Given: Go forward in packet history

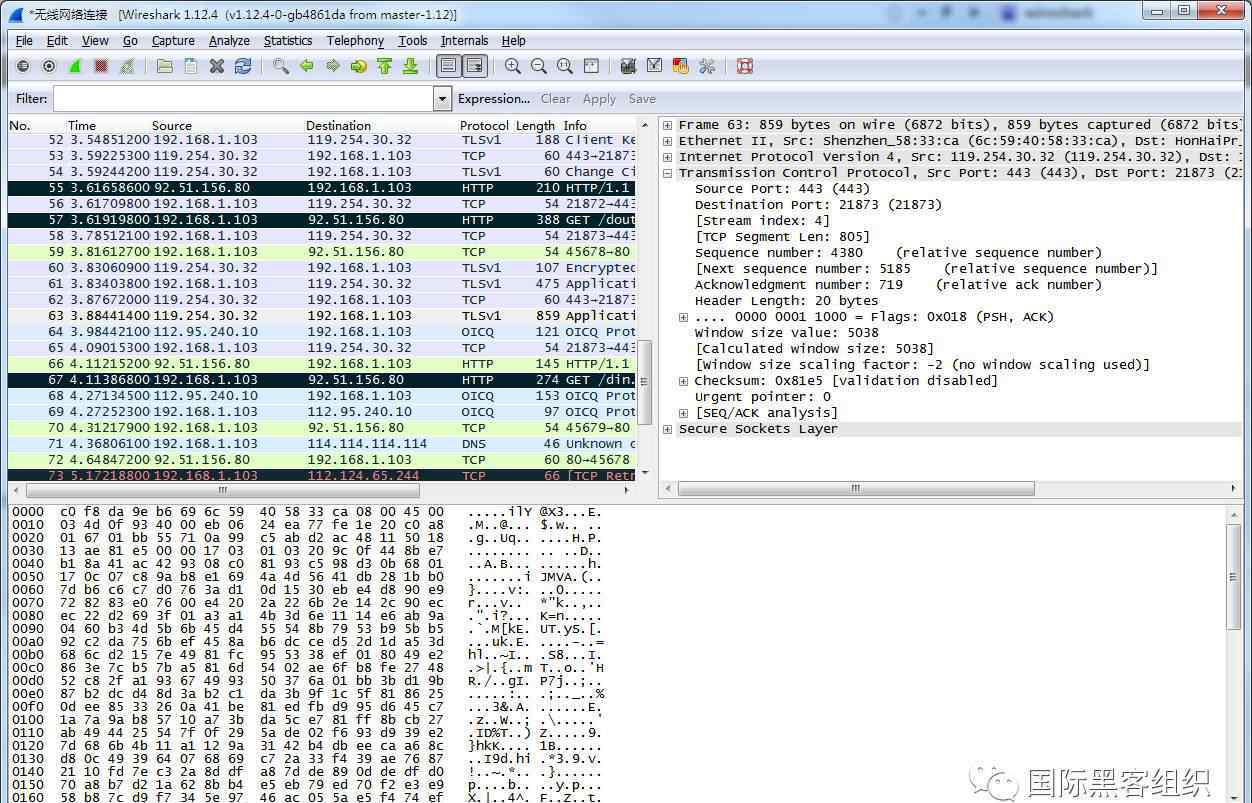Looking at the screenshot, I should [333, 66].
